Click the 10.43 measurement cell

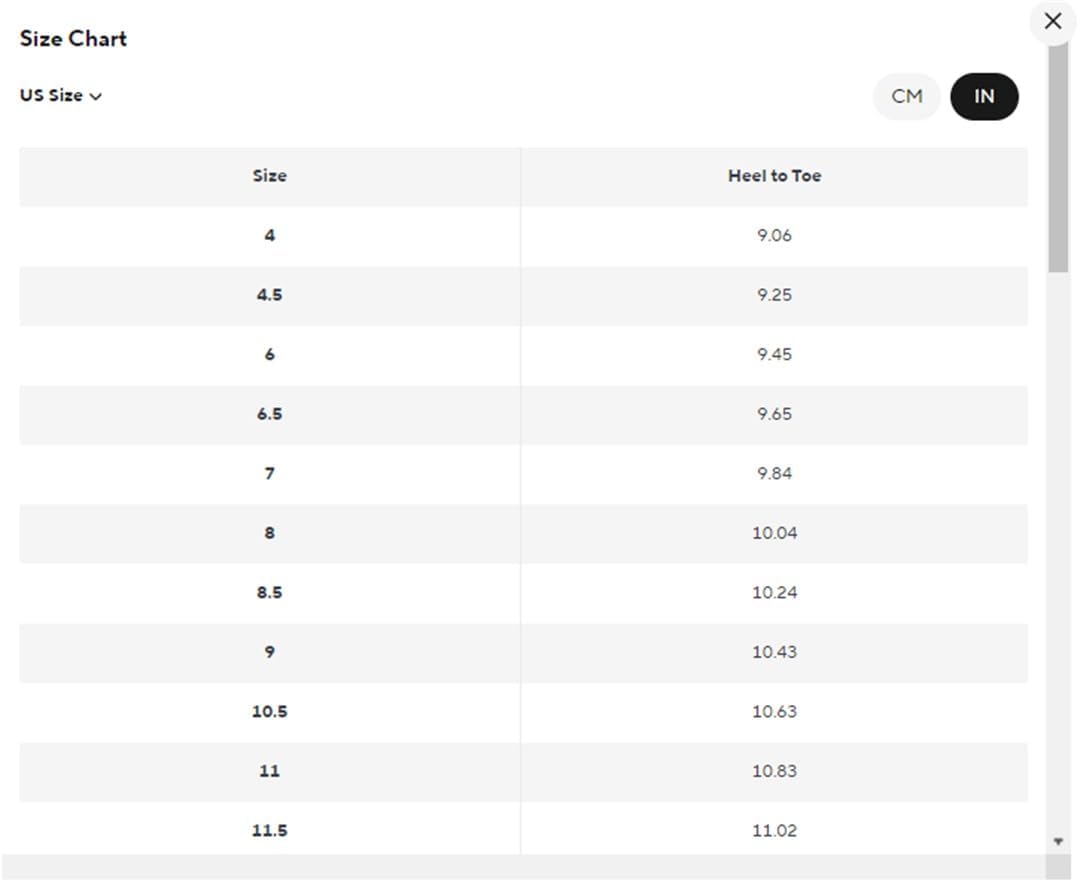(x=774, y=652)
